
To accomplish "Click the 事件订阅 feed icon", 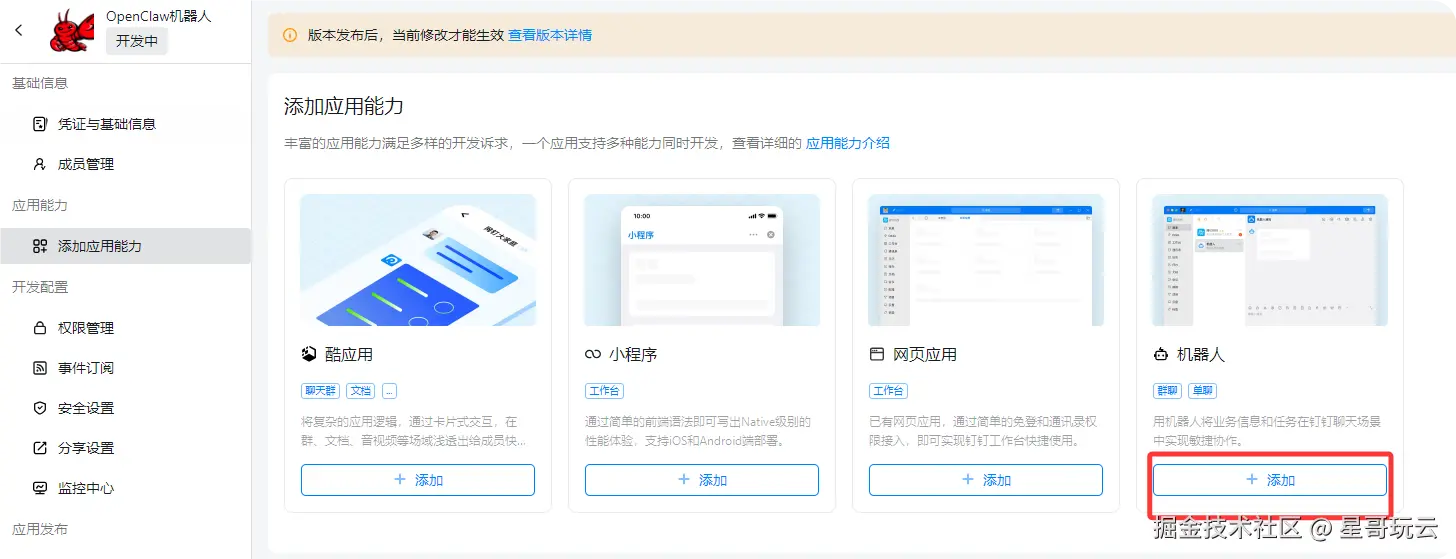I will 40,368.
